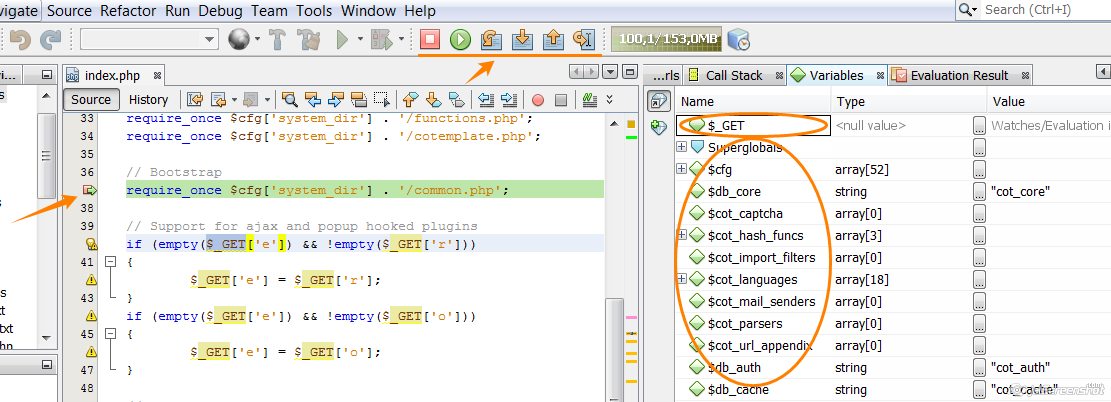This screenshot has height=402, width=1111.
Task: Click the Step Out debugger icon
Action: click(552, 39)
